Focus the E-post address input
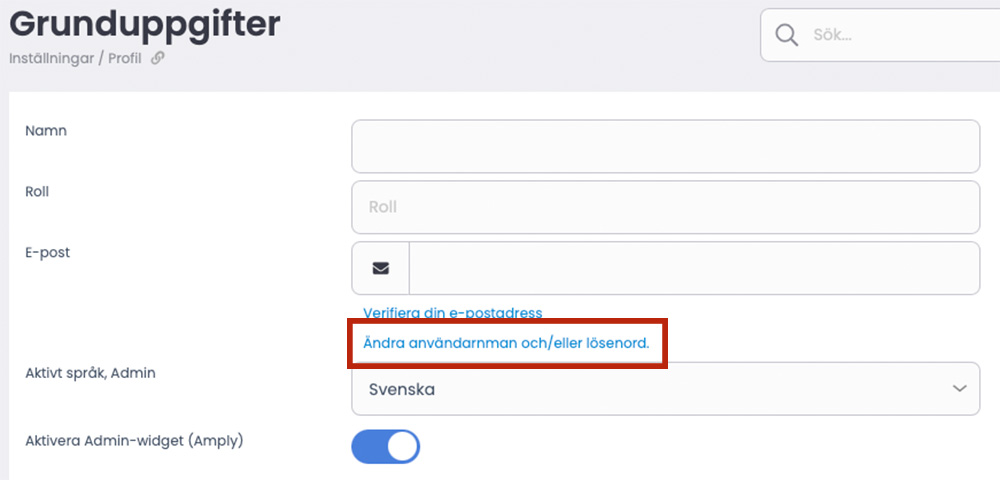1000x480 pixels. [693, 268]
